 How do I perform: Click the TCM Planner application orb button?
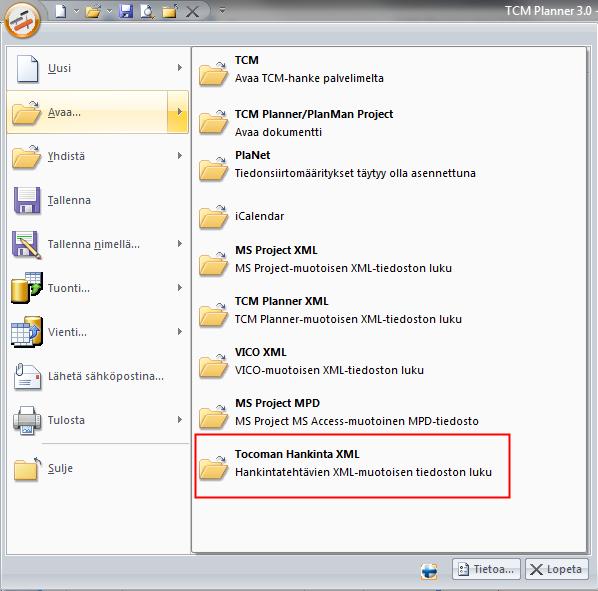coord(22,20)
